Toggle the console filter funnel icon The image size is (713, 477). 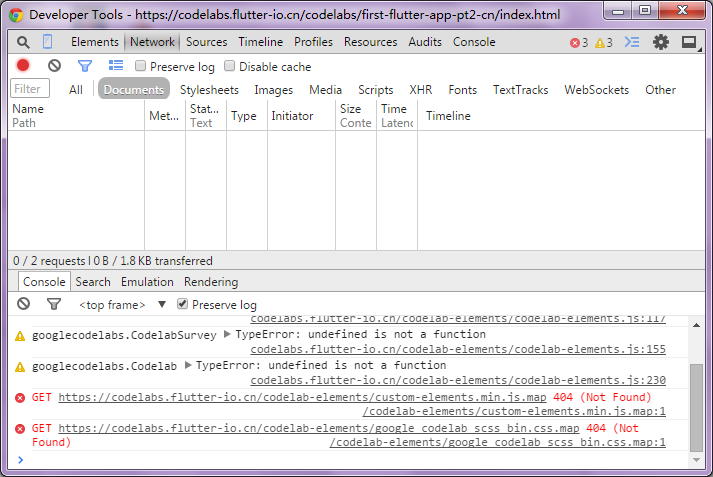coord(54,304)
